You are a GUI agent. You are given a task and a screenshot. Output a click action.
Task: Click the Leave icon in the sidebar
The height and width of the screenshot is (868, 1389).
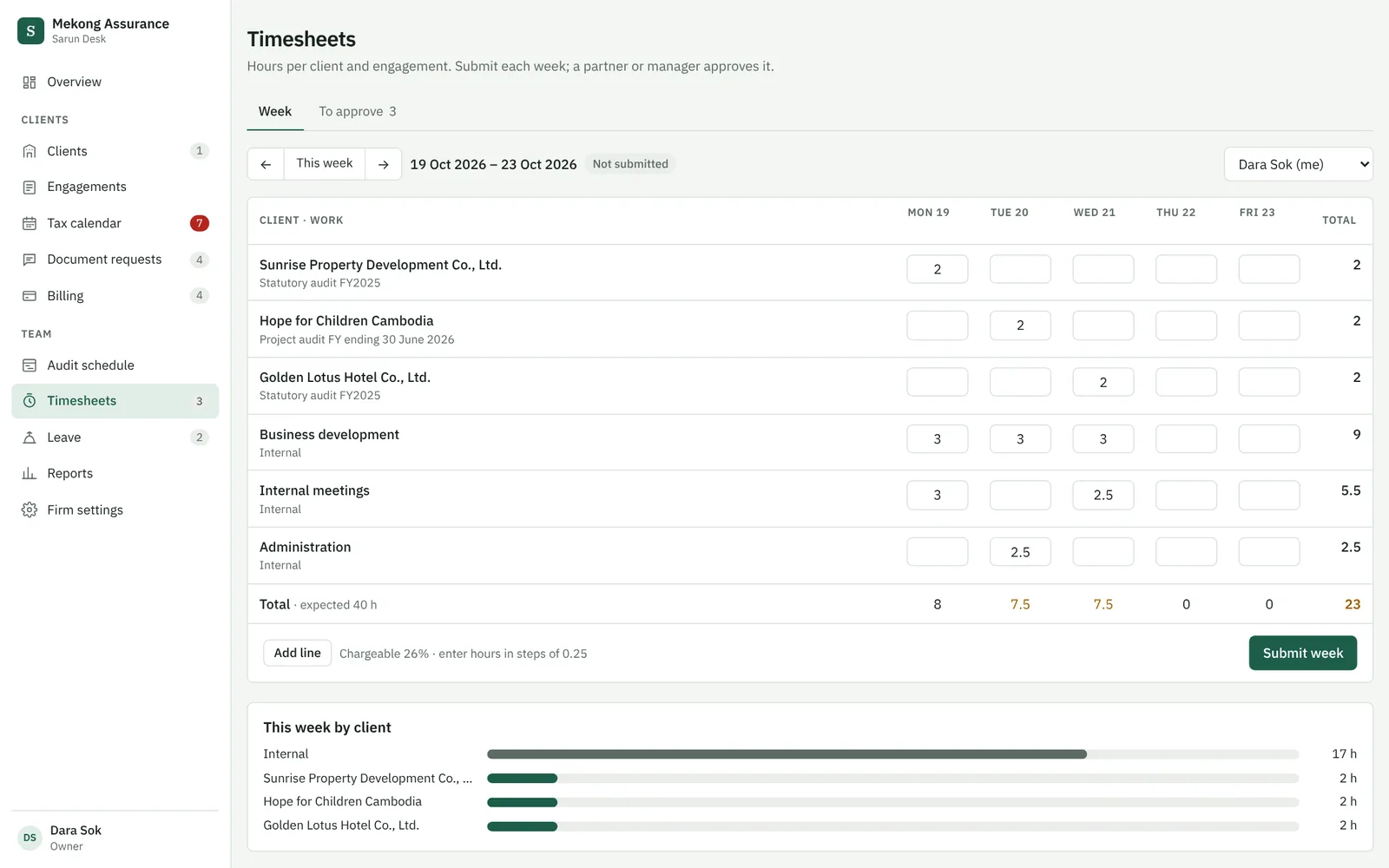(x=30, y=437)
